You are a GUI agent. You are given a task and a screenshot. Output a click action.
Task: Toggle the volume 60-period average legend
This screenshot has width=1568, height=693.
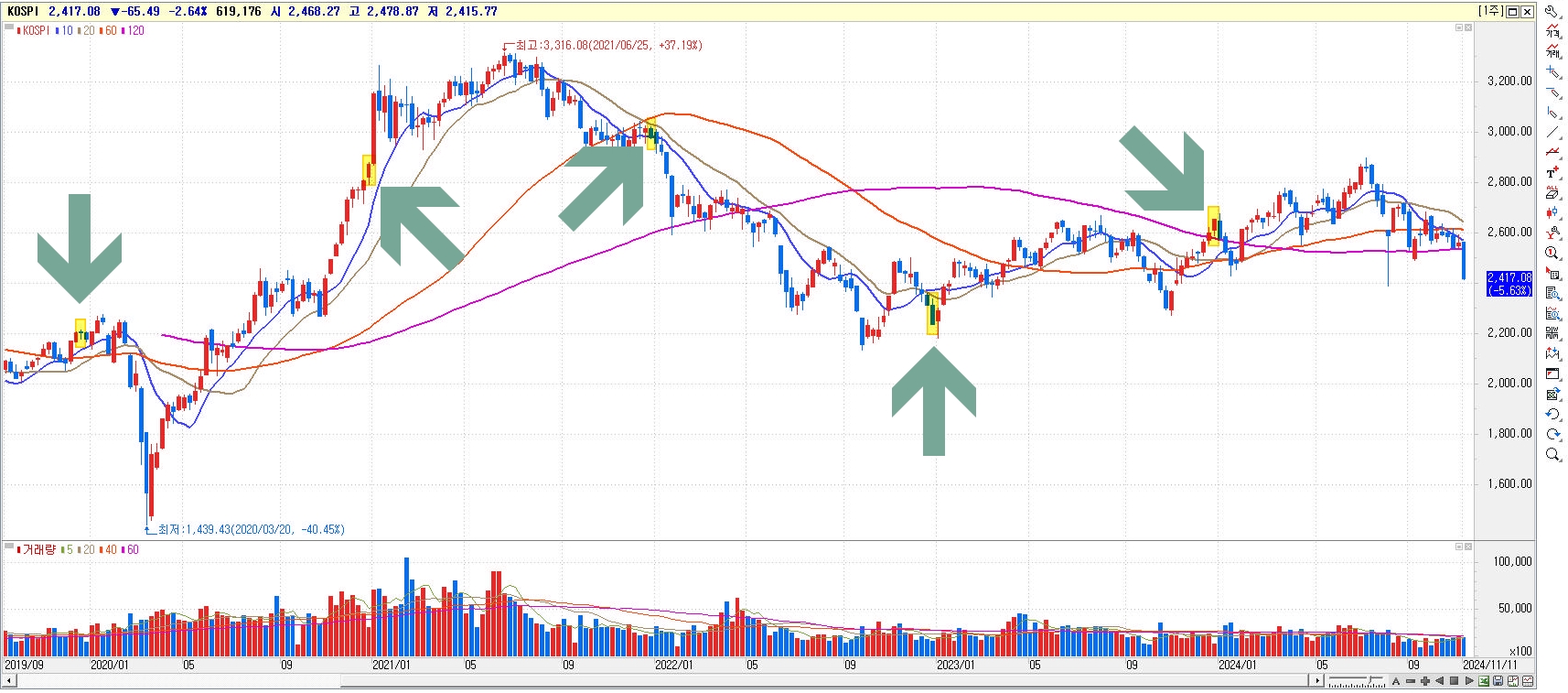130,549
